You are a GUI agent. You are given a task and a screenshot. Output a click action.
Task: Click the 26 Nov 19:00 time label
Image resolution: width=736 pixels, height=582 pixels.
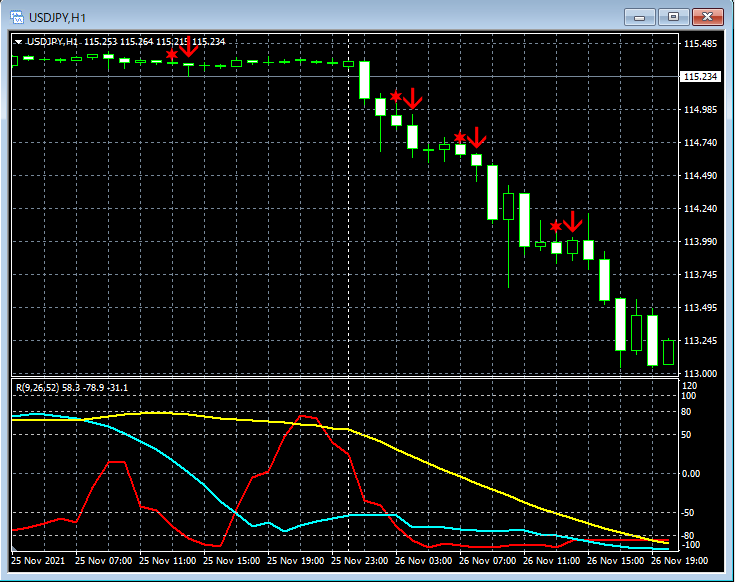pyautogui.click(x=679, y=560)
